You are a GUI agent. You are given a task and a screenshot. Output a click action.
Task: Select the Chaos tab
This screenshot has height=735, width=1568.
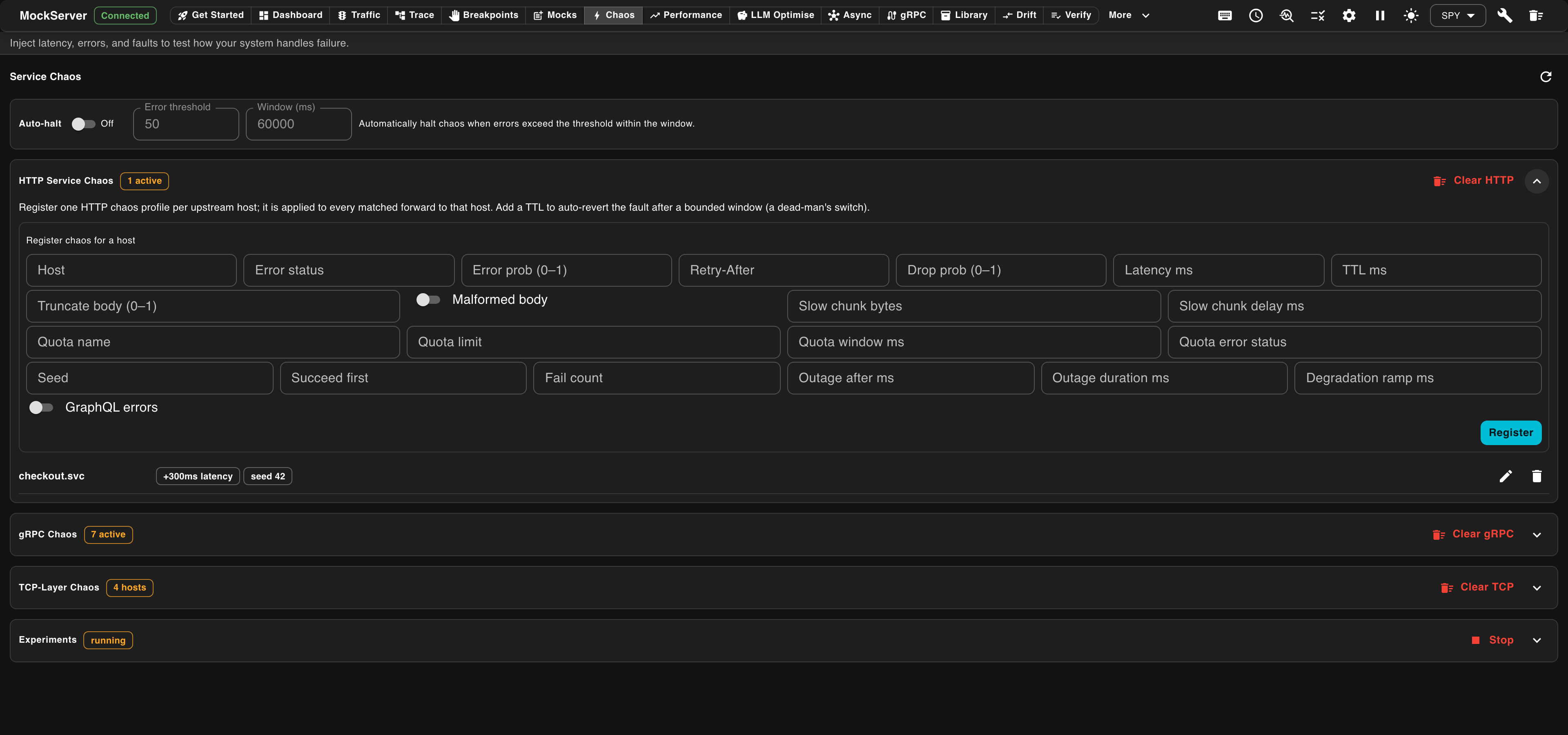point(614,15)
